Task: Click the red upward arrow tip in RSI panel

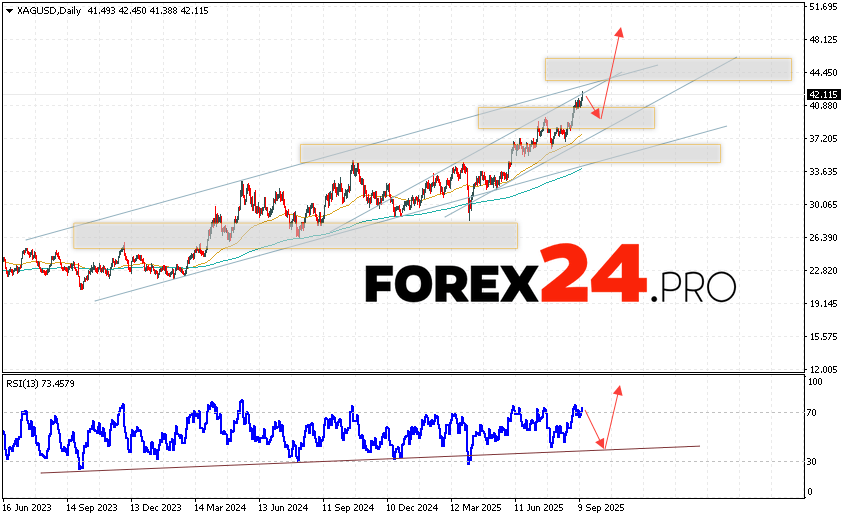Action: 619,388
